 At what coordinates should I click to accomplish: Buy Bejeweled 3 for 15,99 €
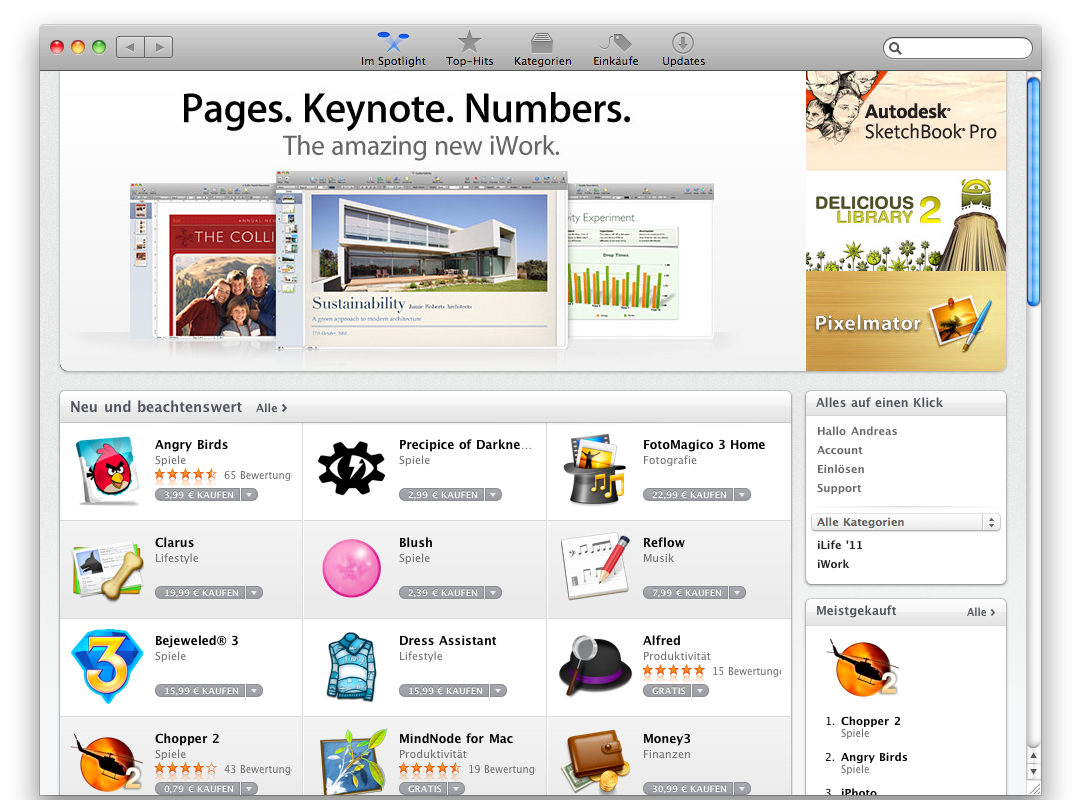click(x=200, y=690)
